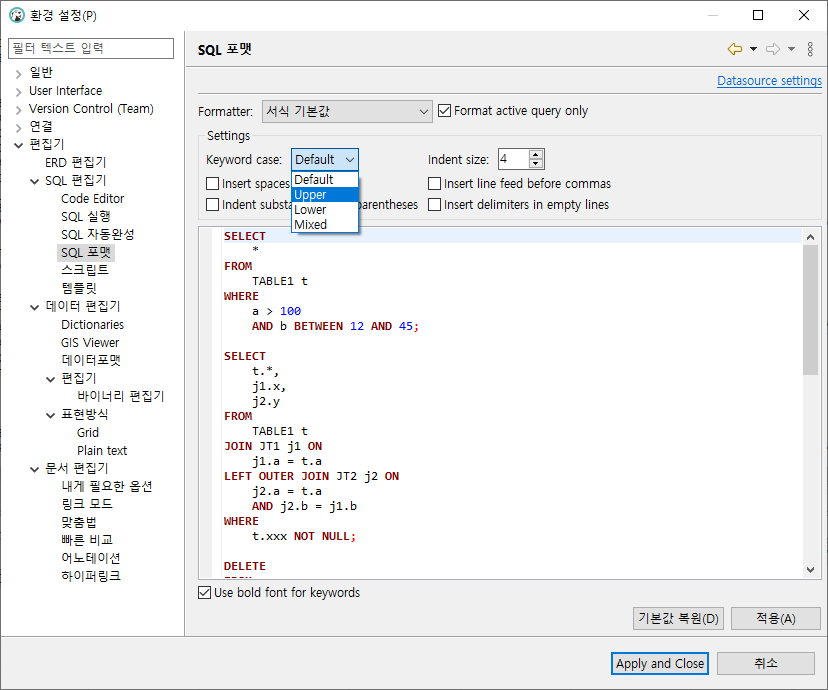Click the 필터 텍스트 입력 search field
The image size is (828, 690).
[x=91, y=48]
